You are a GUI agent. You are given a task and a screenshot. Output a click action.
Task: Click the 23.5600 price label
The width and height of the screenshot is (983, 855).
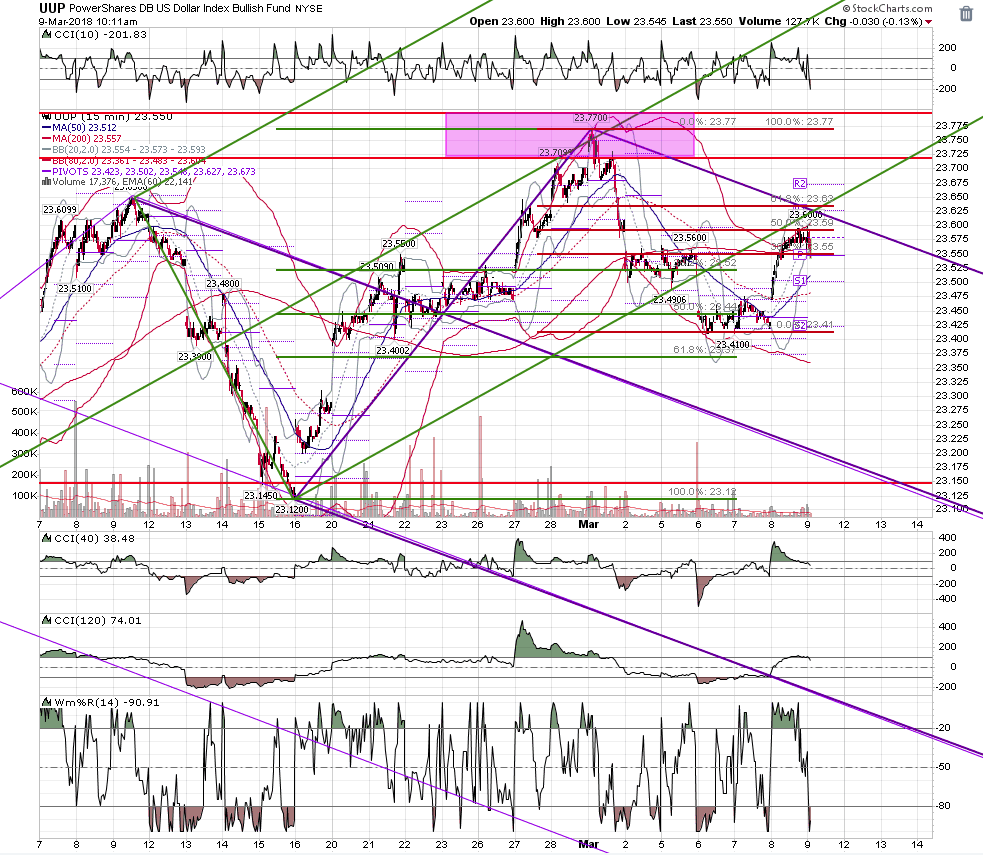[690, 238]
